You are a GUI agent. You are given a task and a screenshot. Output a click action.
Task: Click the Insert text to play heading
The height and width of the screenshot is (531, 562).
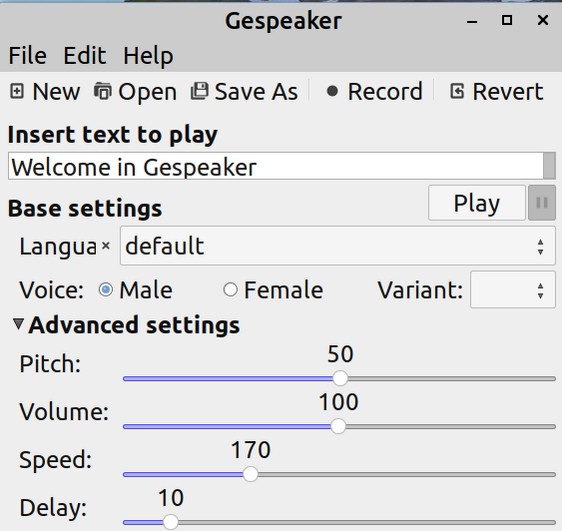(x=113, y=135)
